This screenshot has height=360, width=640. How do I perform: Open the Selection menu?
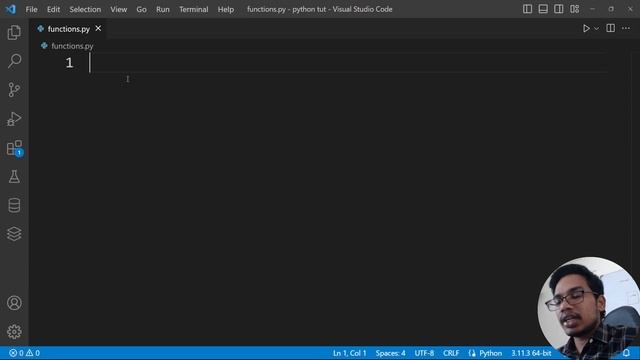pyautogui.click(x=85, y=9)
